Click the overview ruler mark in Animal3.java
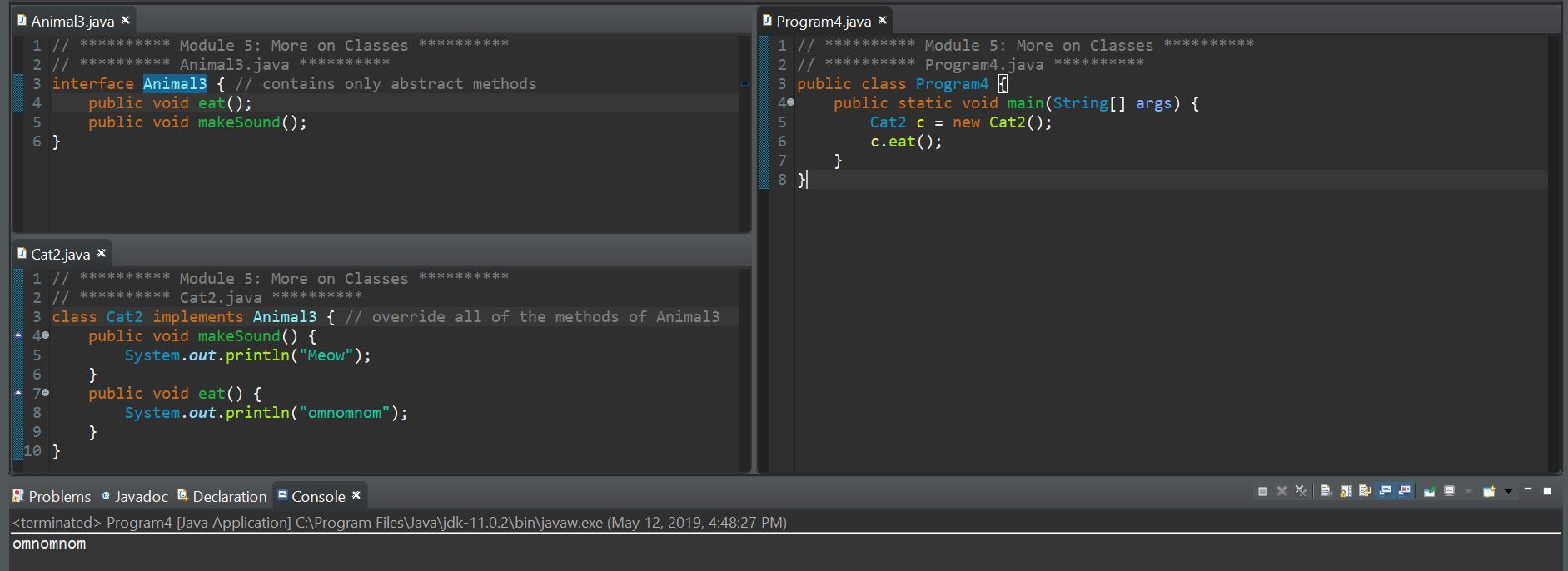The width and height of the screenshot is (1568, 571). pyautogui.click(x=744, y=83)
